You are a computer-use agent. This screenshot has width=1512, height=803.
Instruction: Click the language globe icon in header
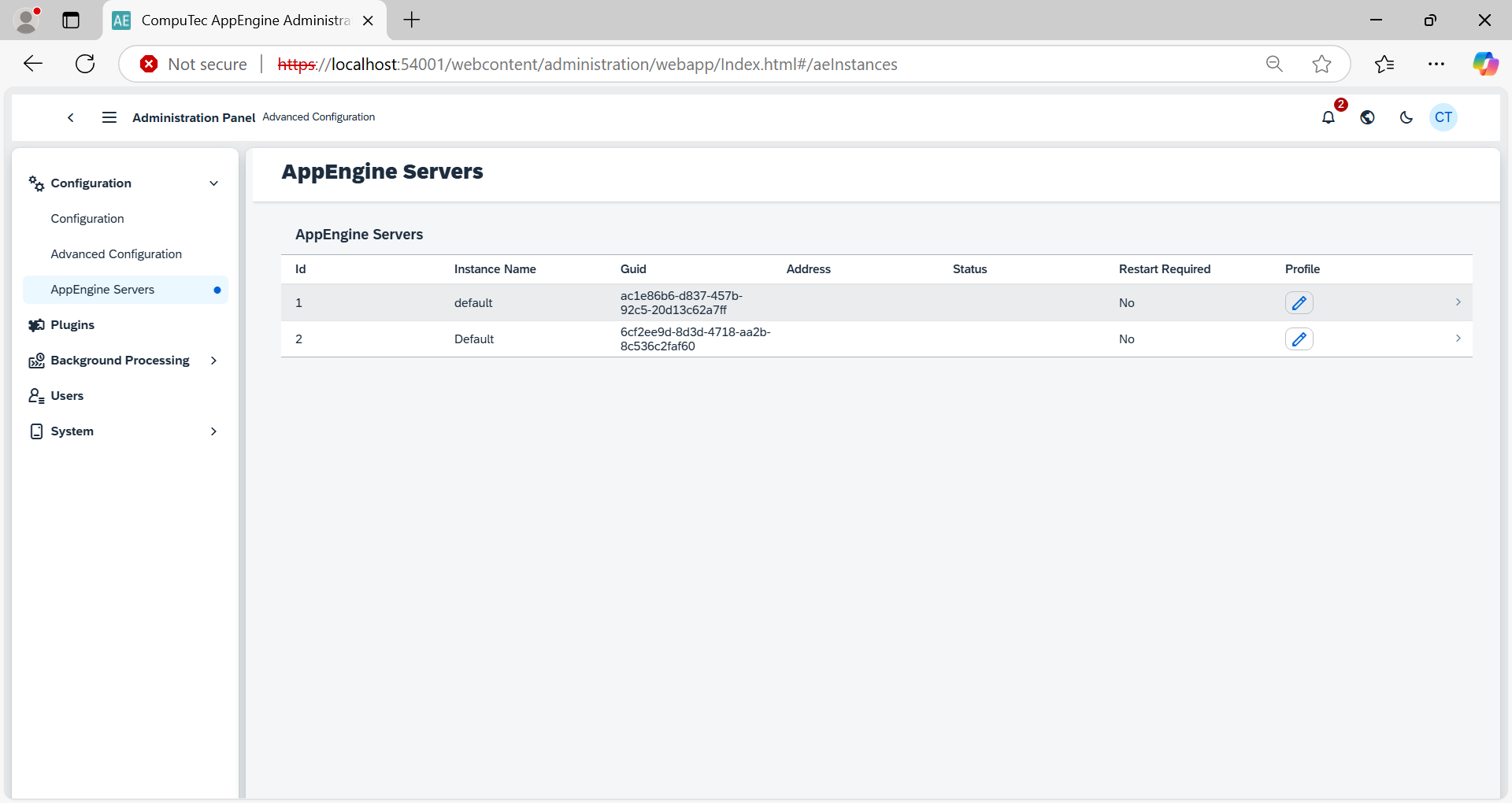point(1367,117)
